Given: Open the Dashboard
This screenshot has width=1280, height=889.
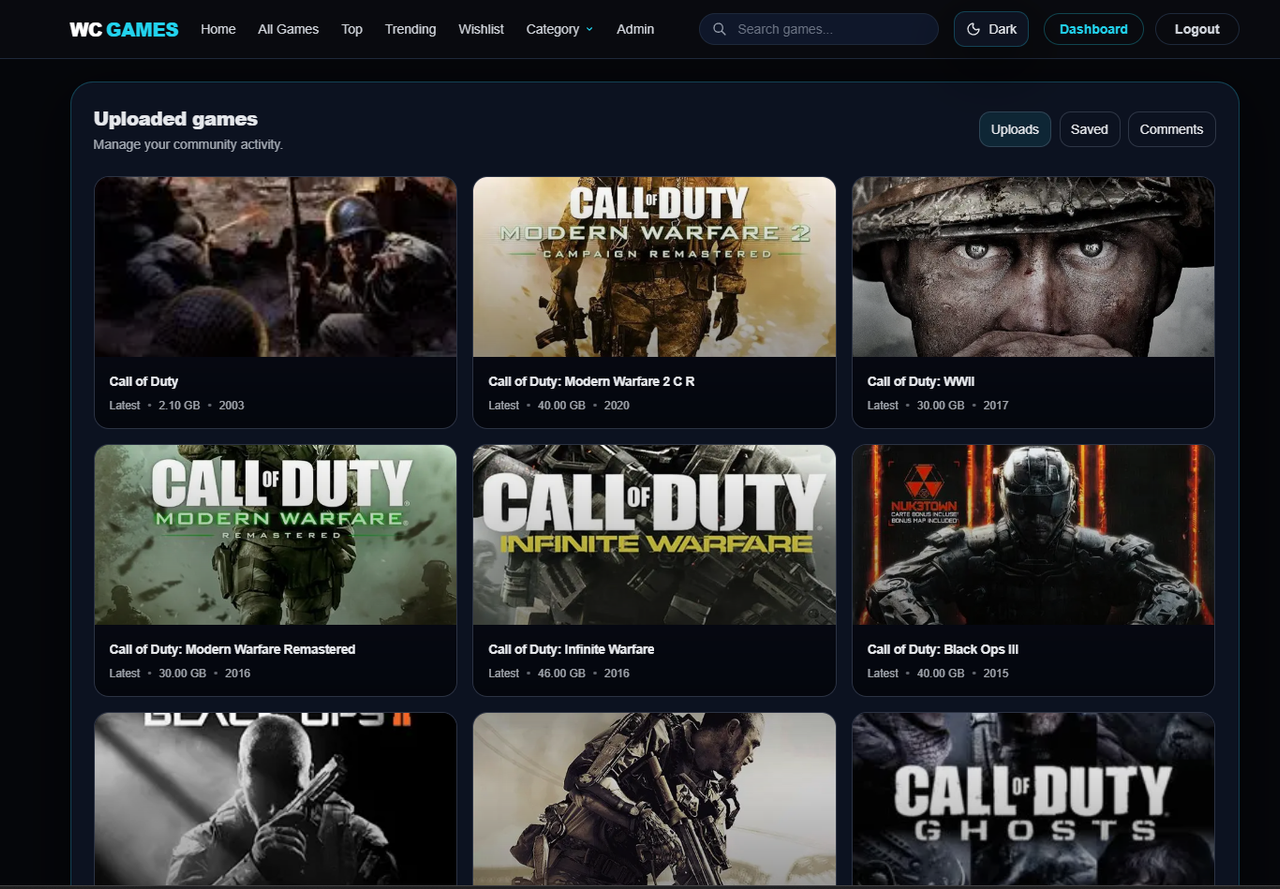Looking at the screenshot, I should click(1093, 29).
